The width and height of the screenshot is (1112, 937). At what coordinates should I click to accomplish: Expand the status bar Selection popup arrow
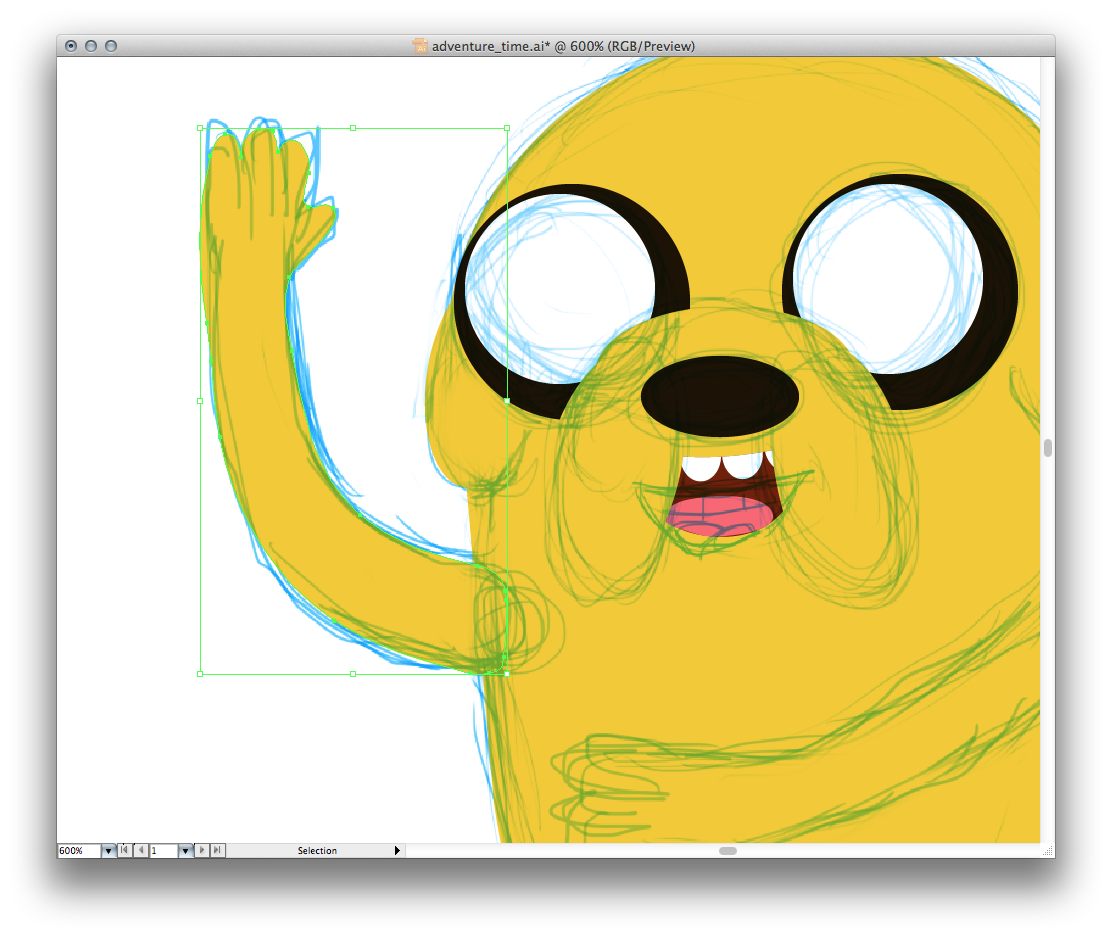click(x=397, y=851)
